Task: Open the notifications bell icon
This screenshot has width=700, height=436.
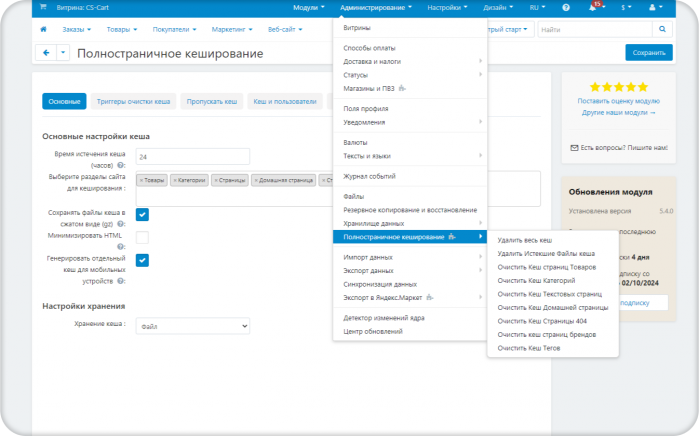Action: [592, 8]
